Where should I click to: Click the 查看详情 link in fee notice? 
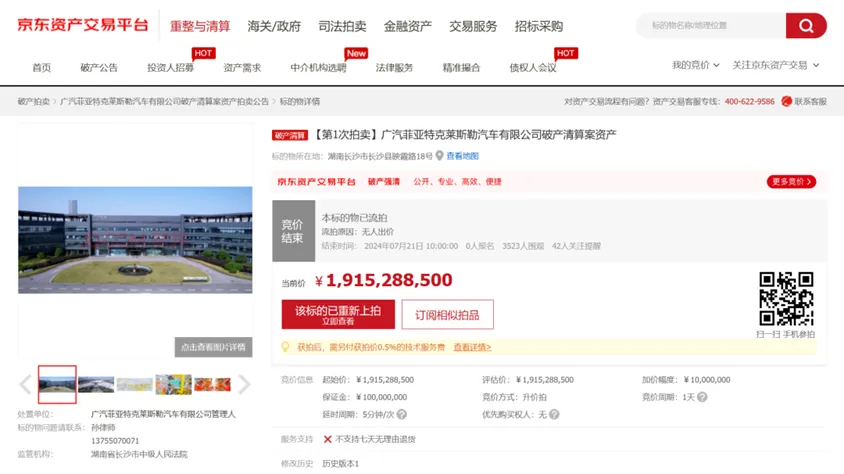point(472,347)
